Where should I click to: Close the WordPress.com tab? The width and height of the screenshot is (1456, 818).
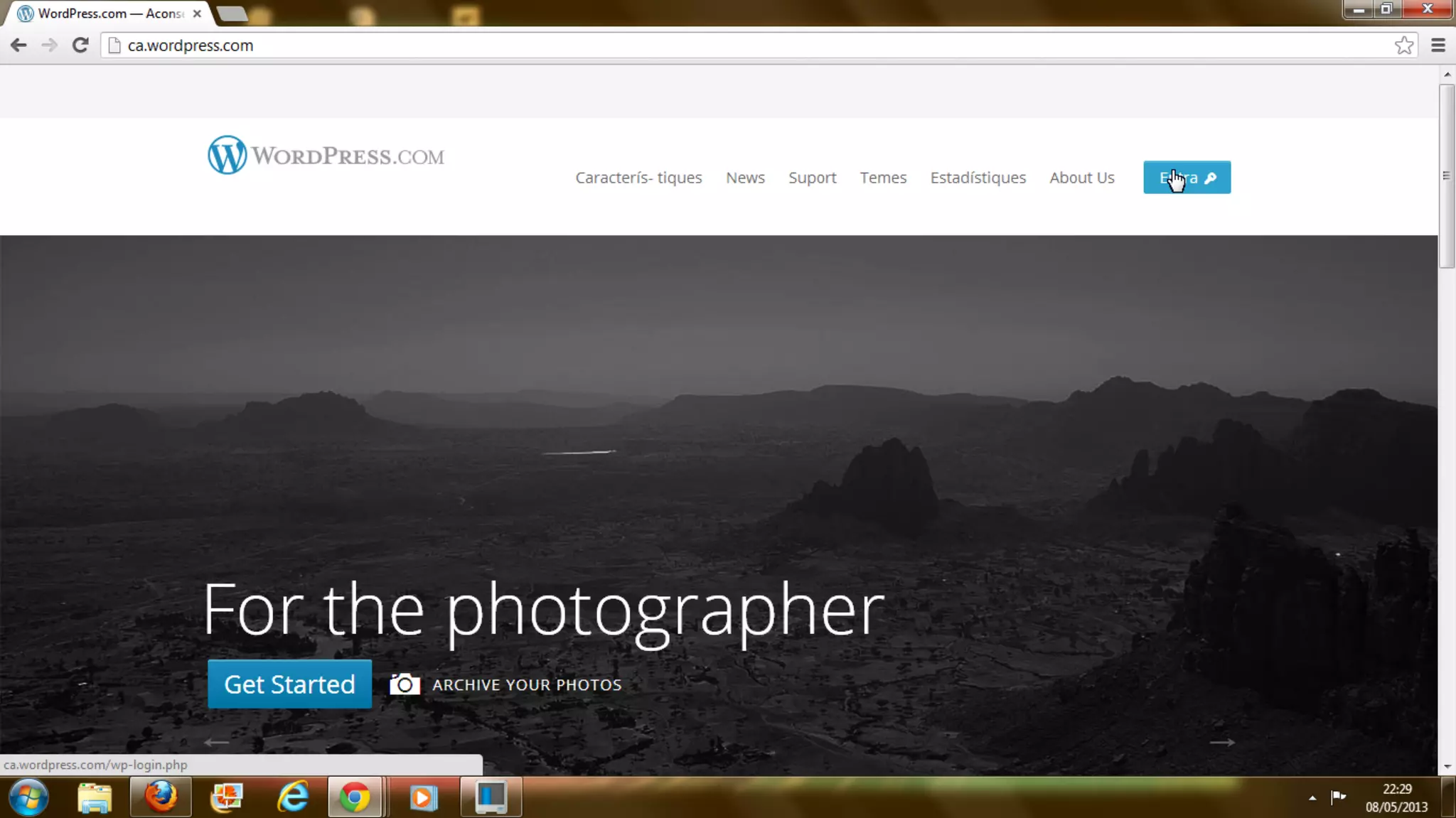197,14
